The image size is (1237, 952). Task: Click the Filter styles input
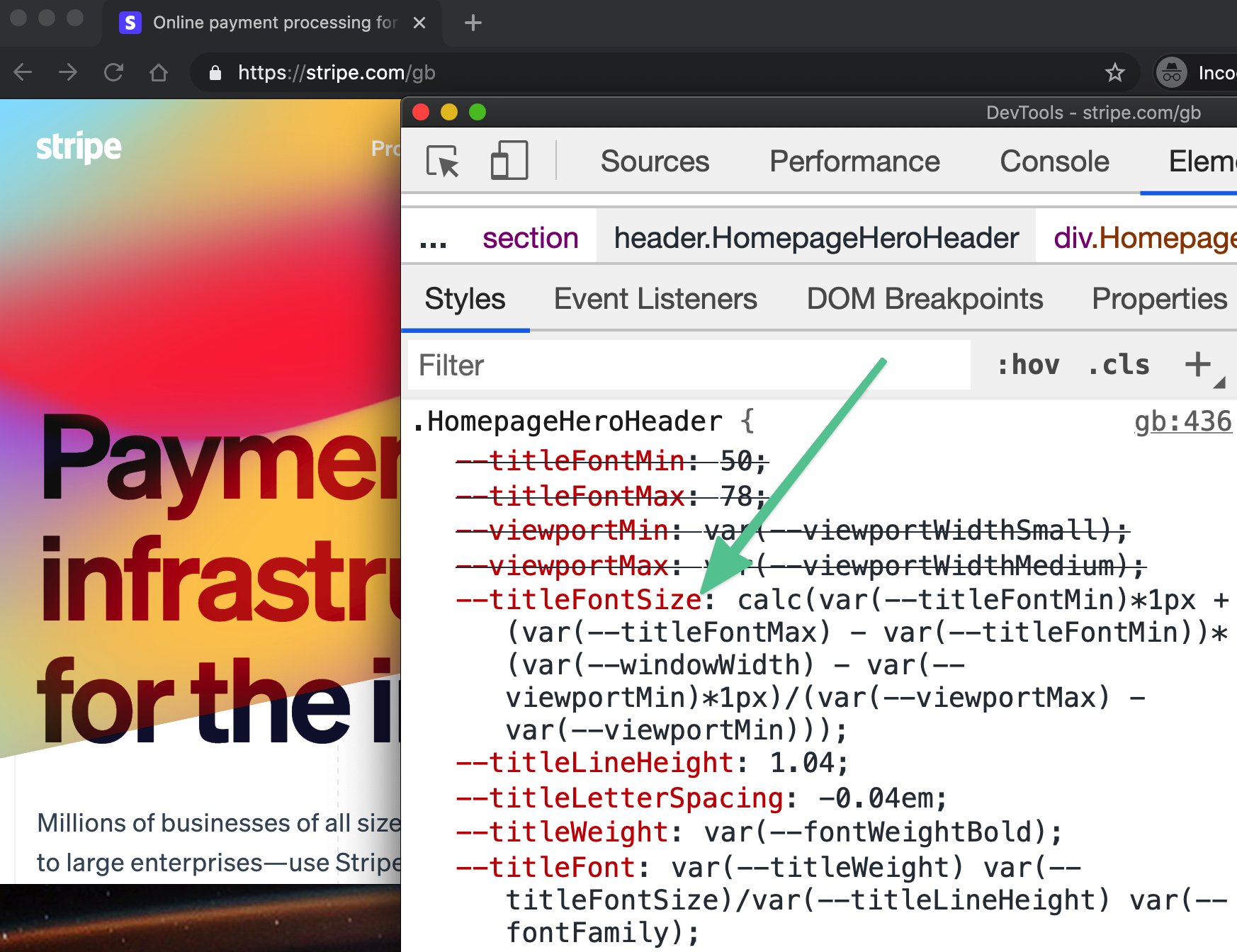point(689,365)
